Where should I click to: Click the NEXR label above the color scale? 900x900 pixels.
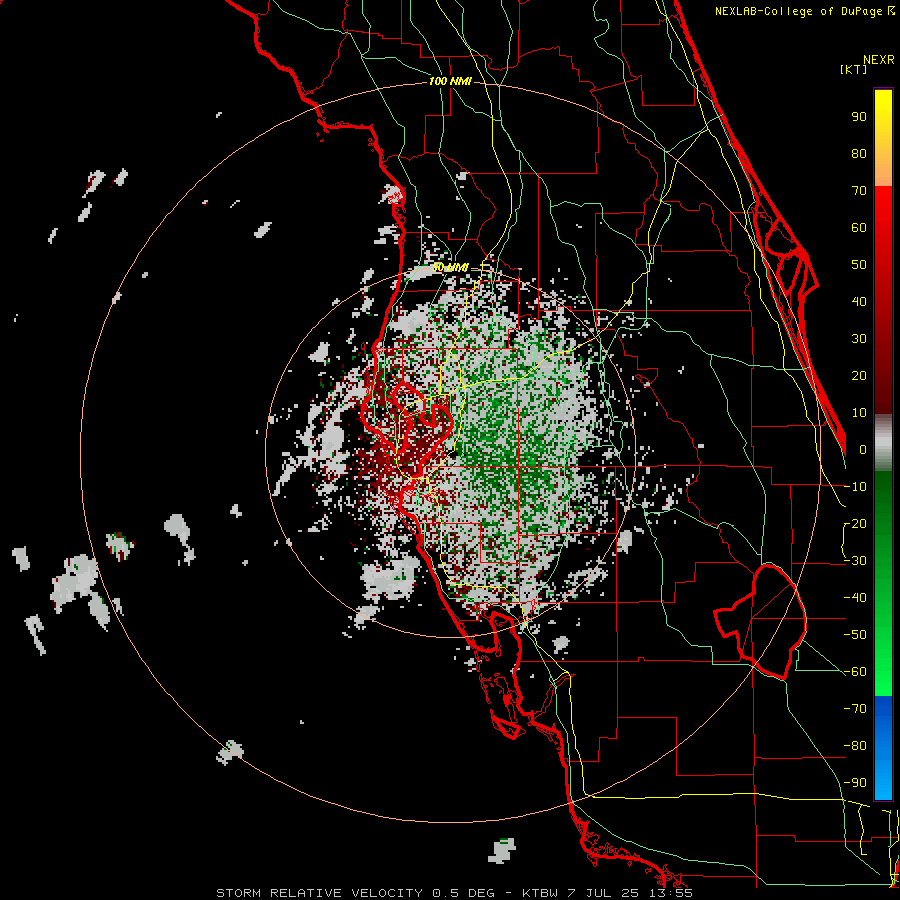pos(879,60)
